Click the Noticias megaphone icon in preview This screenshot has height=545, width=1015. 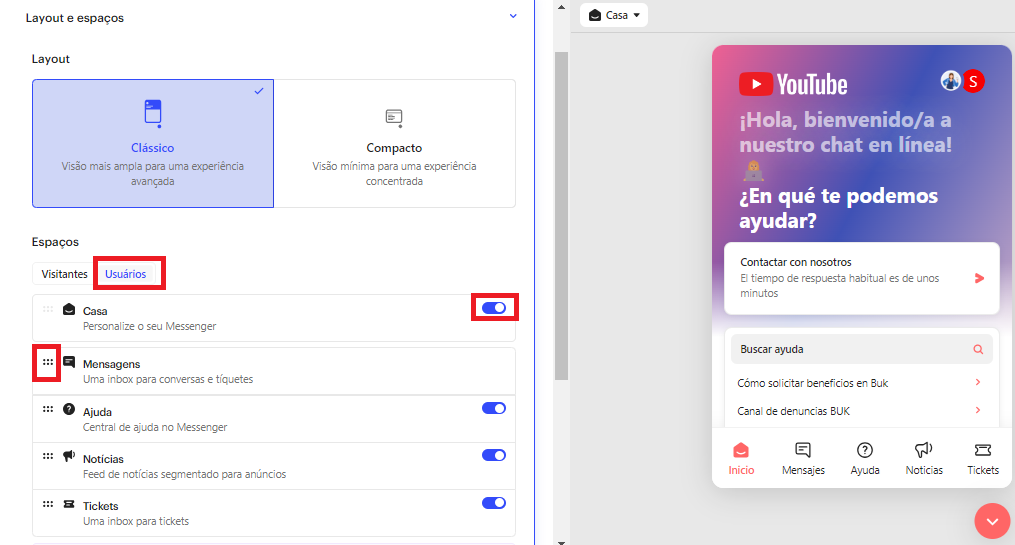coord(924,450)
